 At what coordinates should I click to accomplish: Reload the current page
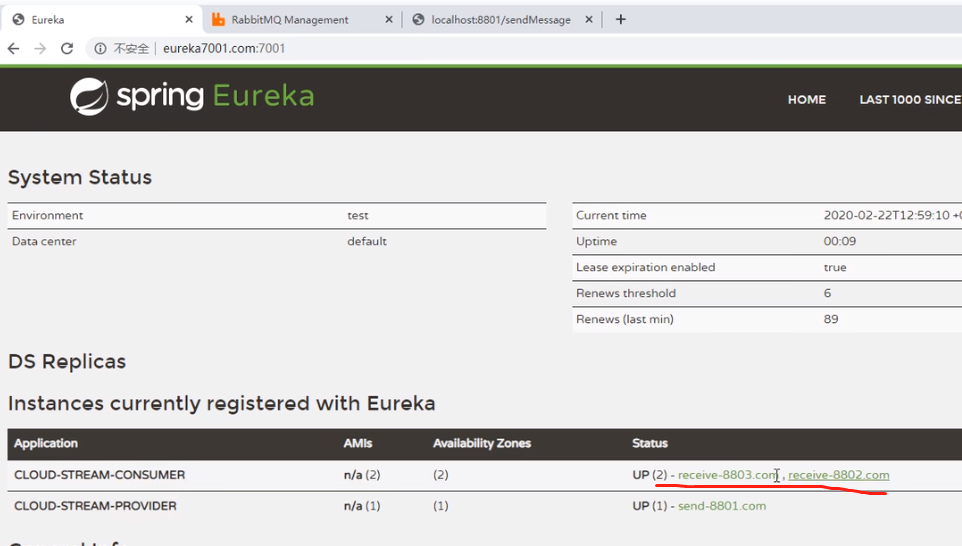67,48
